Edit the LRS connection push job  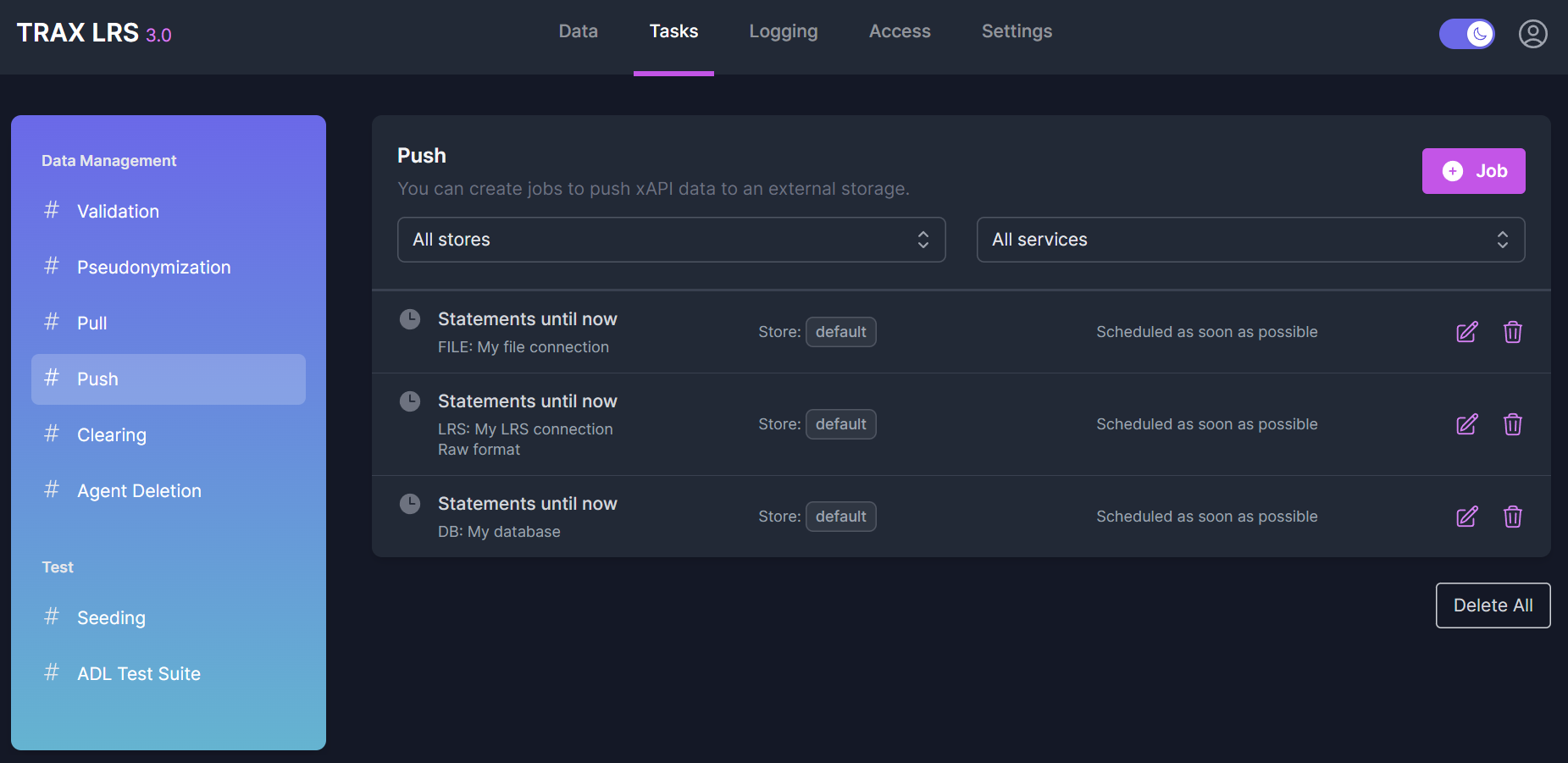(1466, 424)
